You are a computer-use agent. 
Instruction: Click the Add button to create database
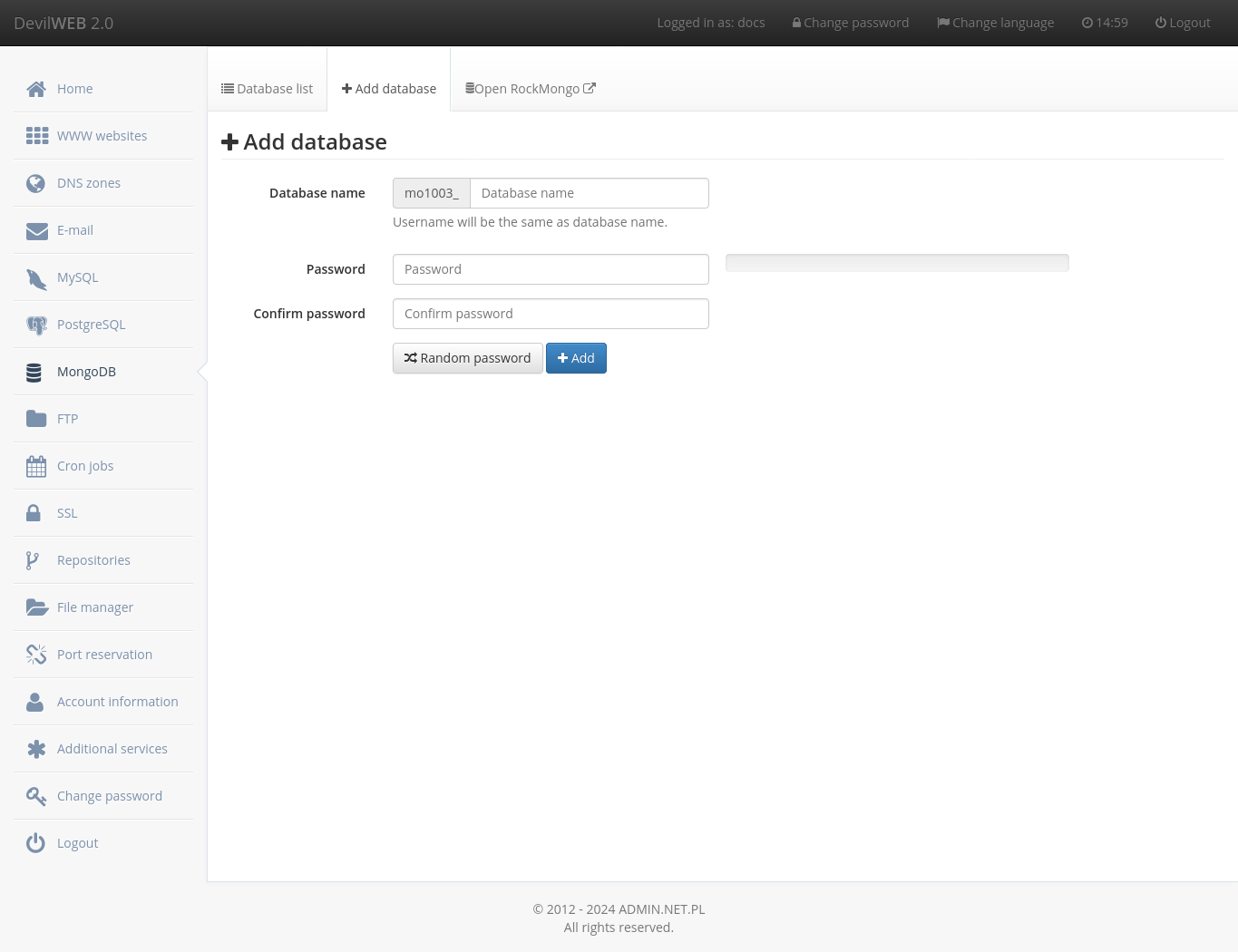[x=576, y=357]
